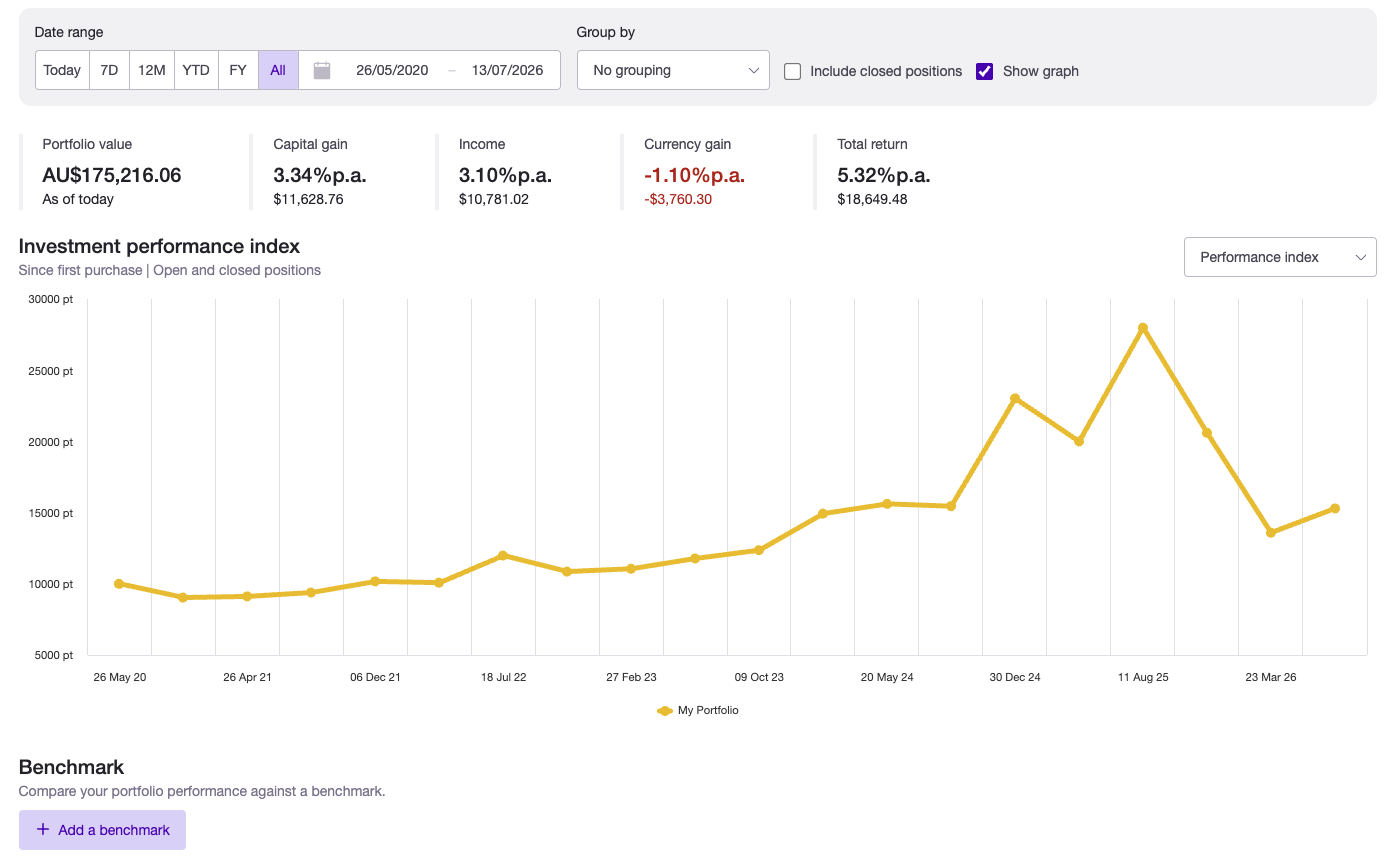1394x857 pixels.
Task: Click the chevron in Performance index dropdown
Action: click(x=1360, y=257)
